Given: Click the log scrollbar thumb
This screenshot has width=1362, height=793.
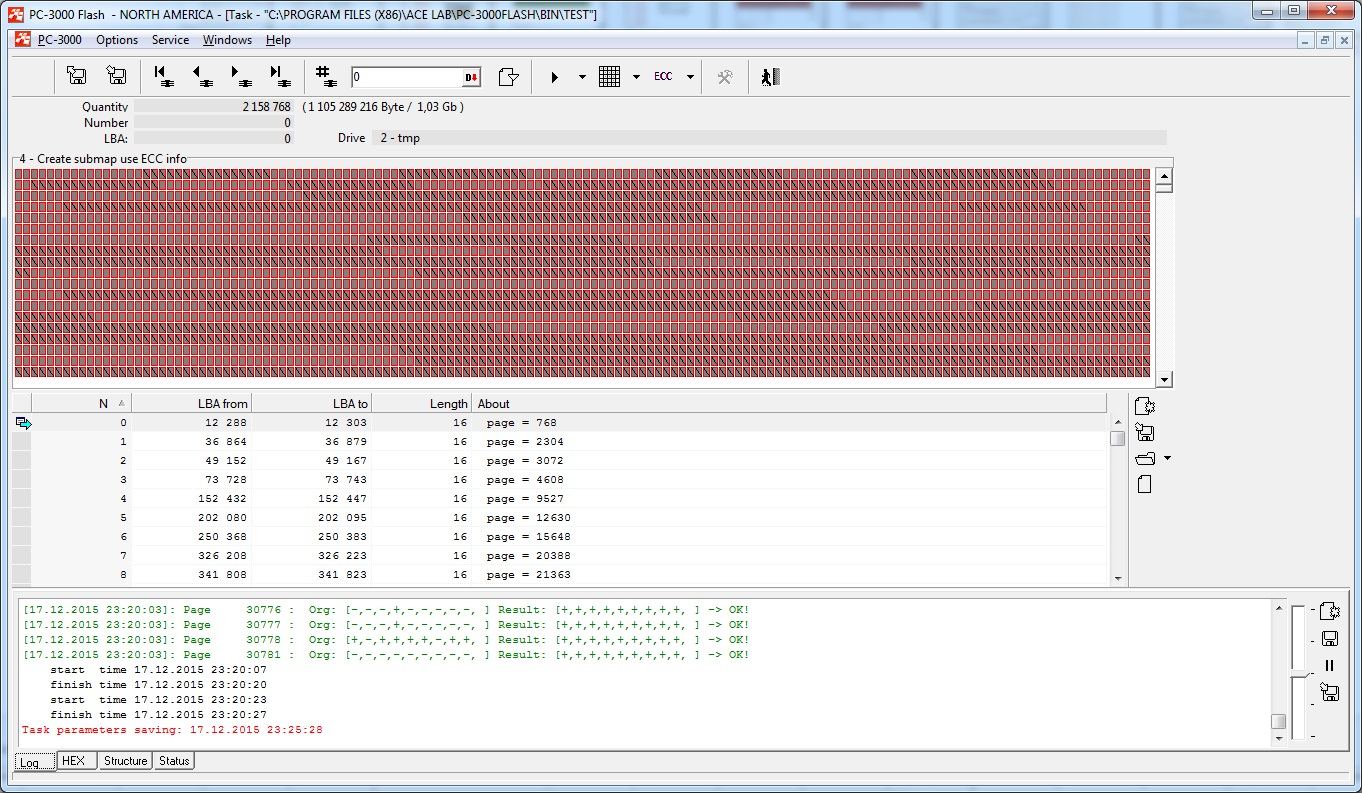Looking at the screenshot, I should (x=1278, y=722).
